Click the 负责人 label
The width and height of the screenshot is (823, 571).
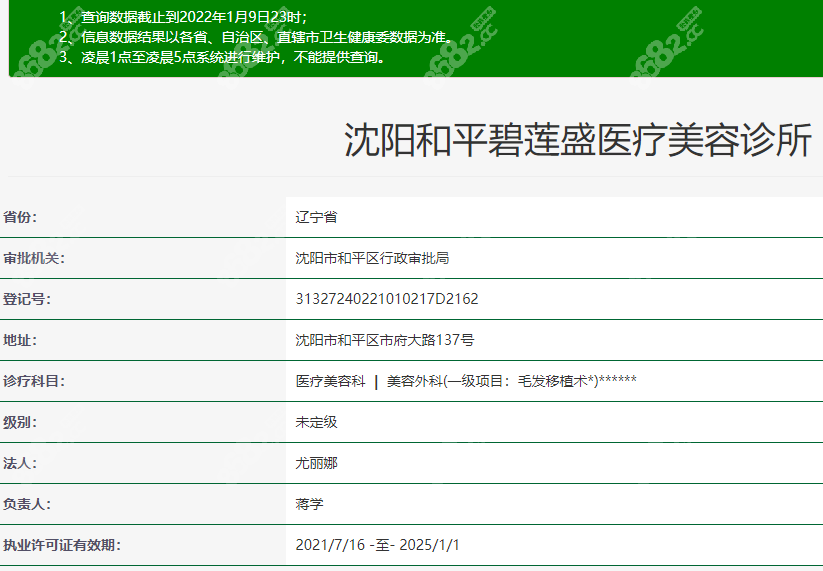27,503
